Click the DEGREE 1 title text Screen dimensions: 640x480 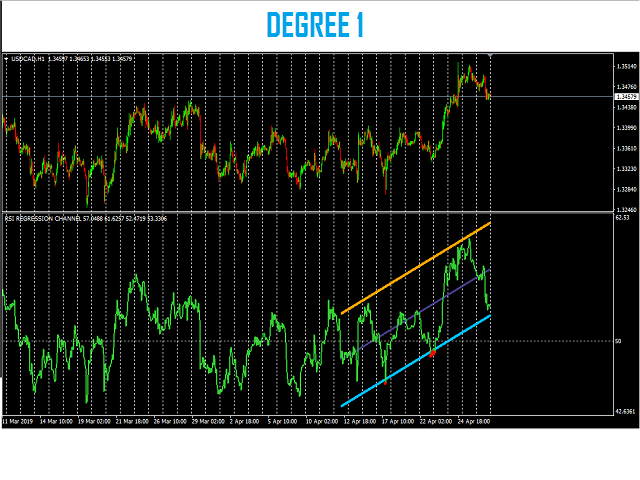(x=315, y=25)
